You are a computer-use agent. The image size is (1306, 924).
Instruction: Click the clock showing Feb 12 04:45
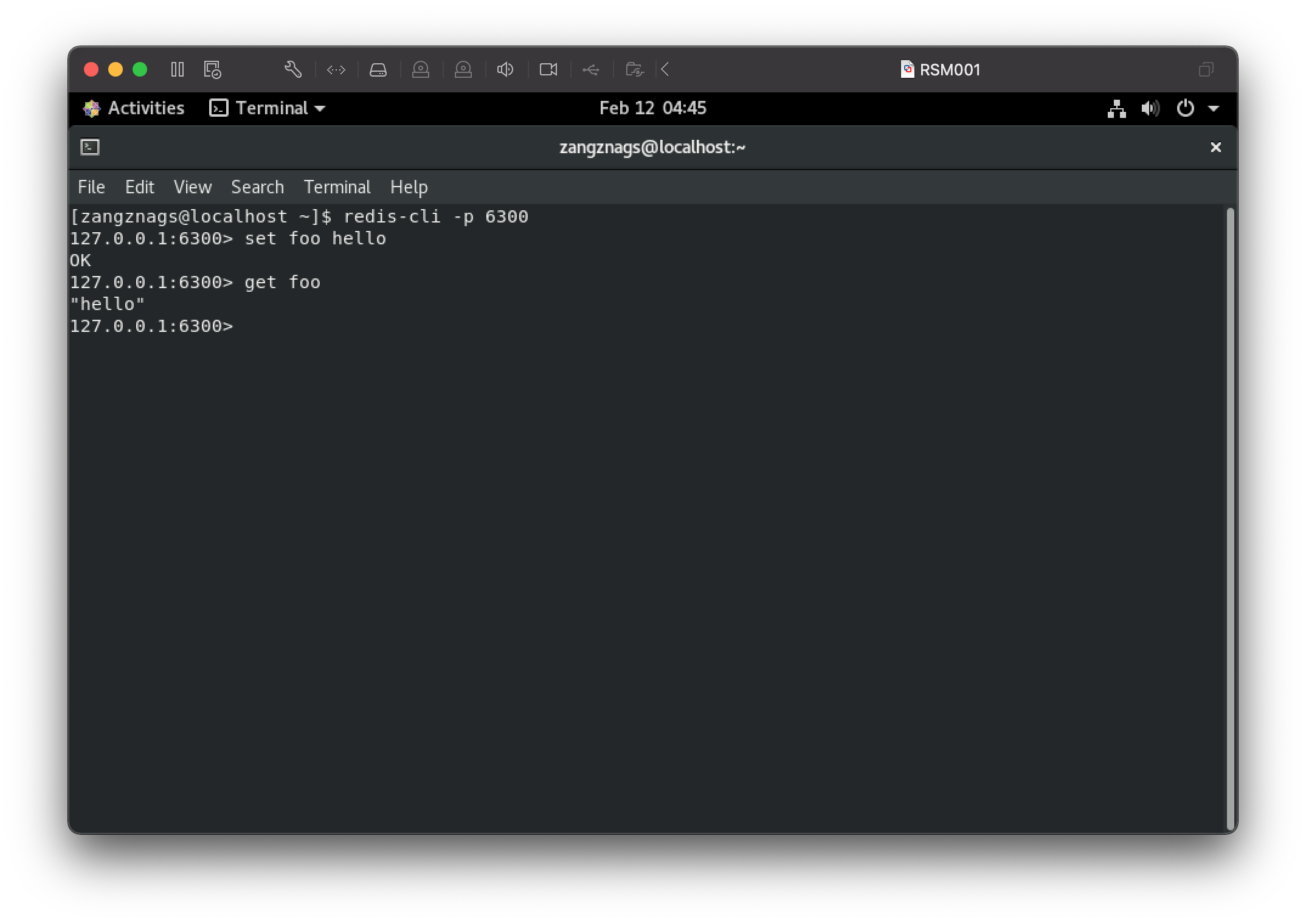[652, 108]
